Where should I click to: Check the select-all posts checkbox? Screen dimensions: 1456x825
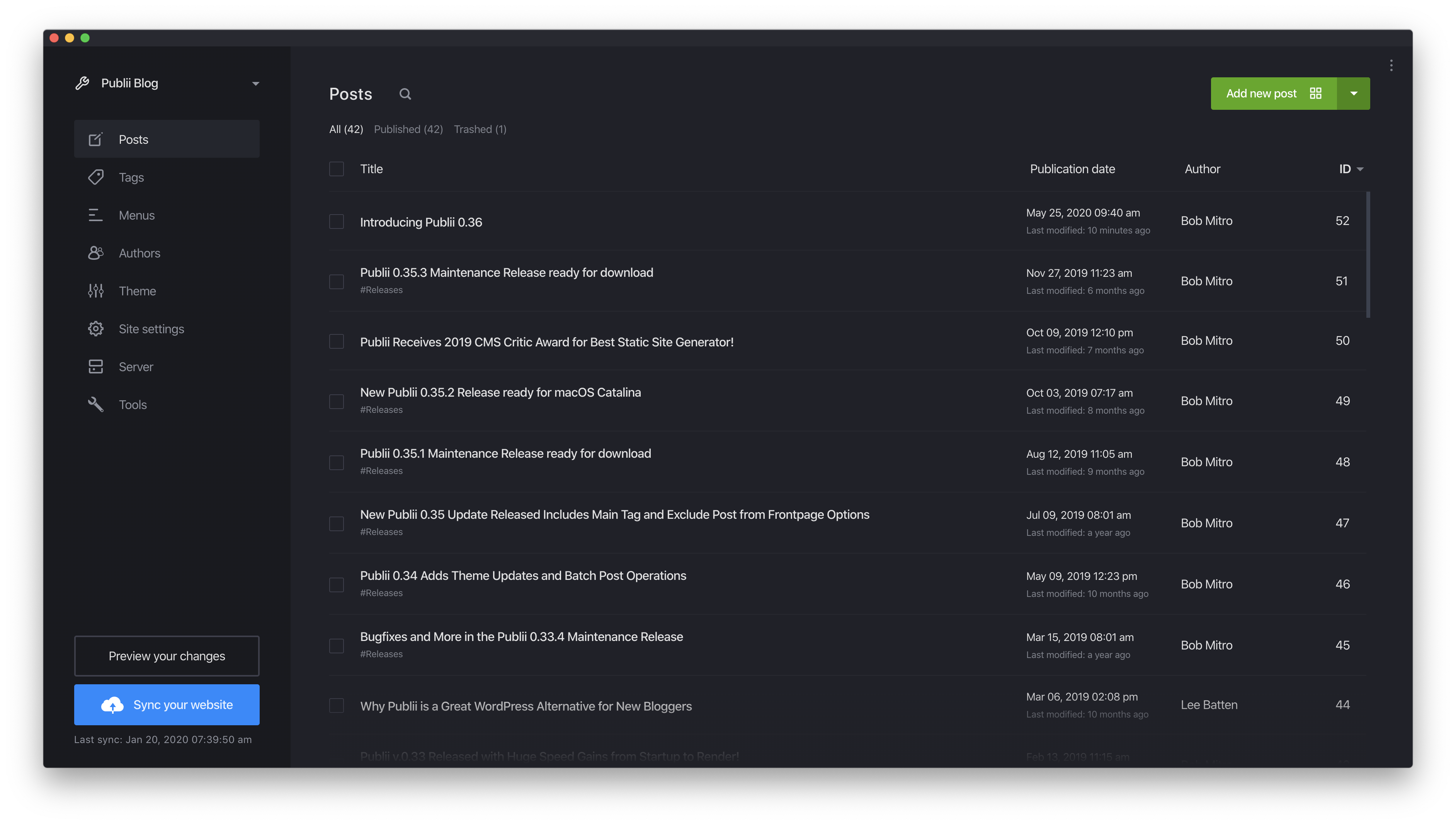click(337, 168)
